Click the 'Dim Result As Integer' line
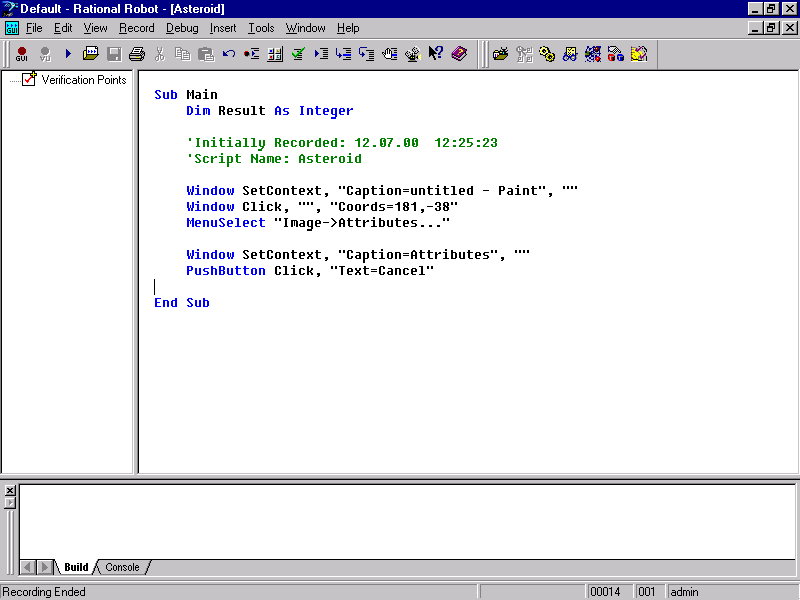The height and width of the screenshot is (600, 800). 269,111
